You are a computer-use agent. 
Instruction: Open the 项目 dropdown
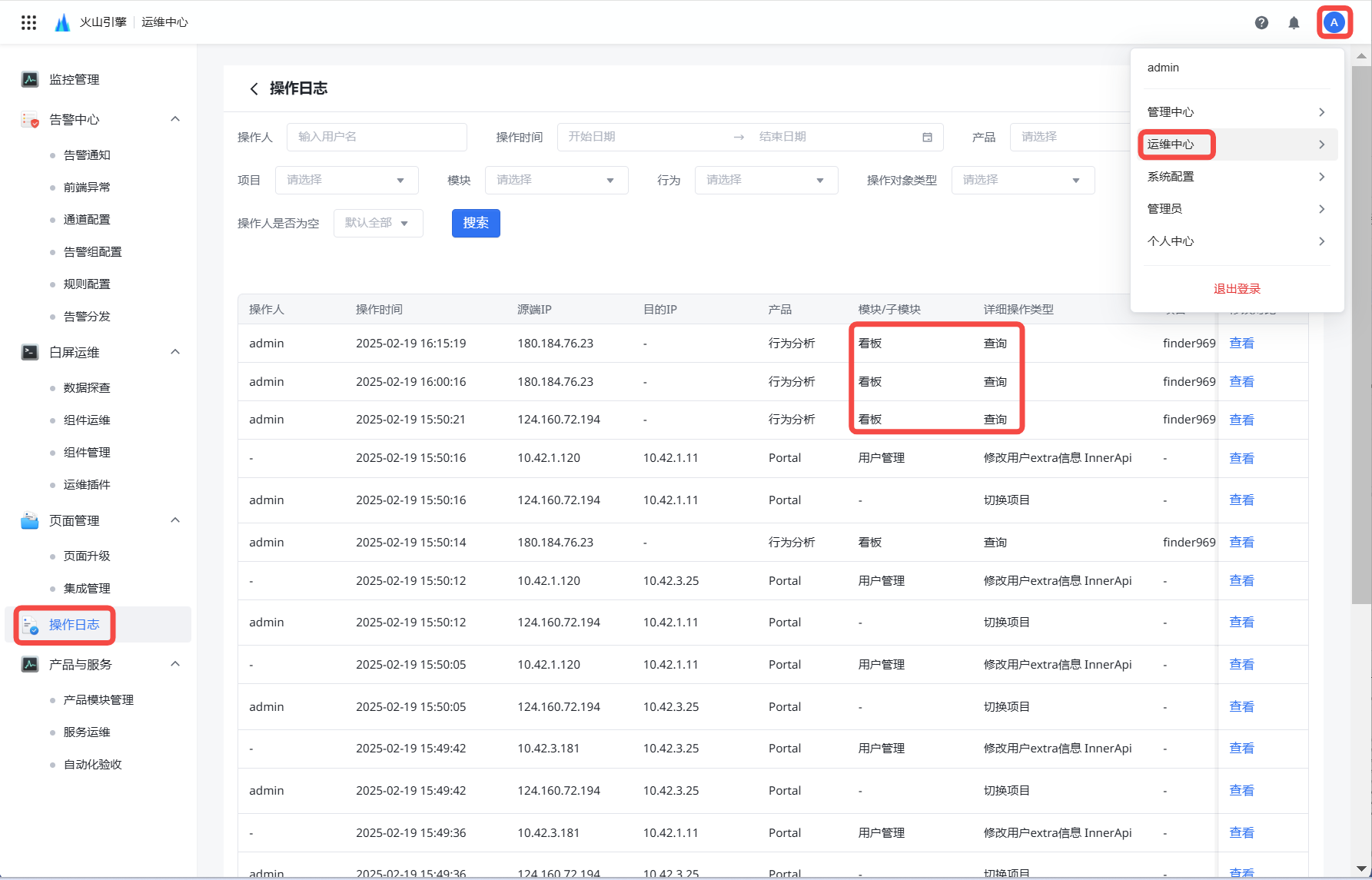(x=347, y=180)
